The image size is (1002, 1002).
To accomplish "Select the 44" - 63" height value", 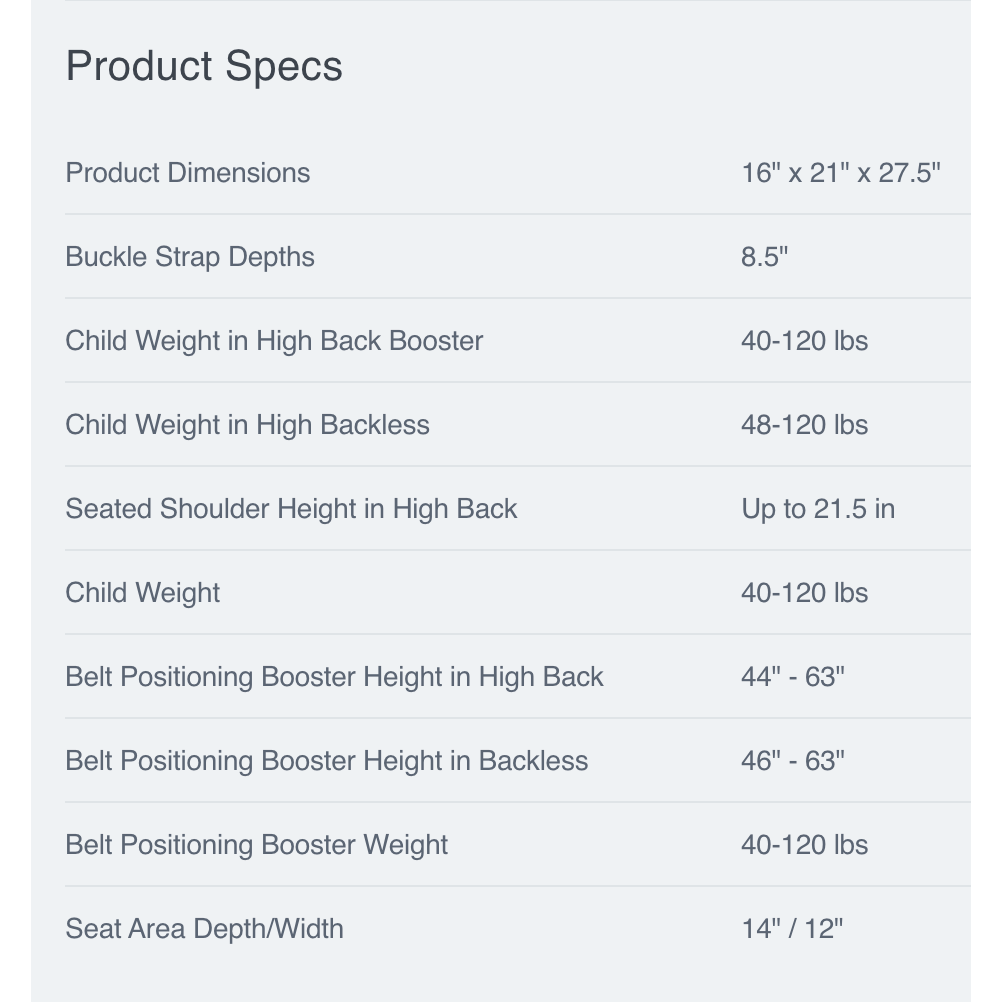I will click(x=792, y=676).
